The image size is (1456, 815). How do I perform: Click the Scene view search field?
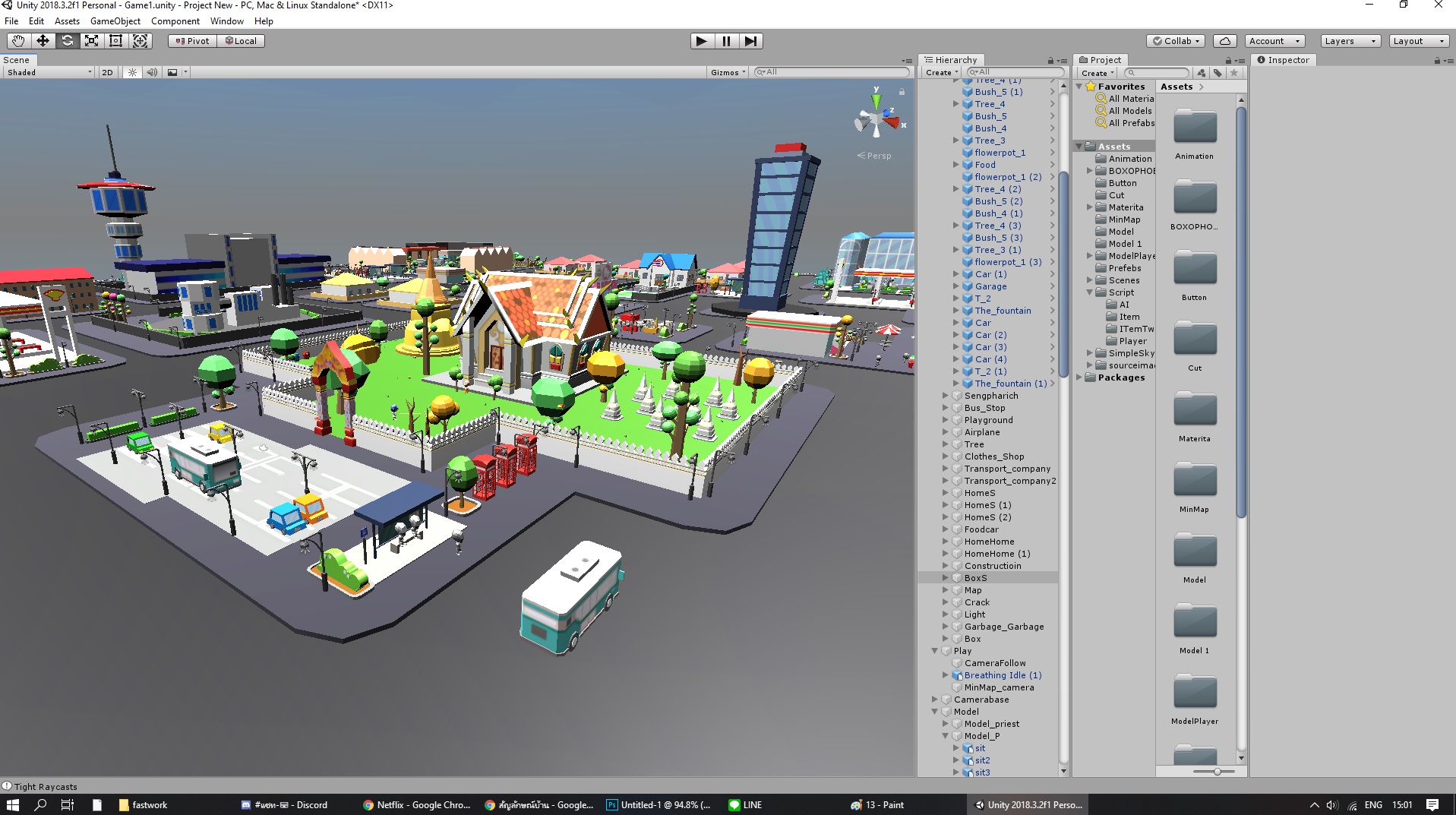coord(831,72)
